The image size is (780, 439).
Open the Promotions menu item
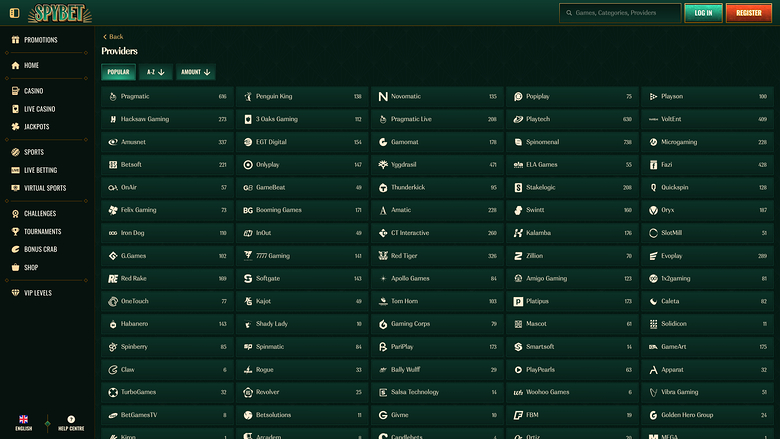coord(41,40)
